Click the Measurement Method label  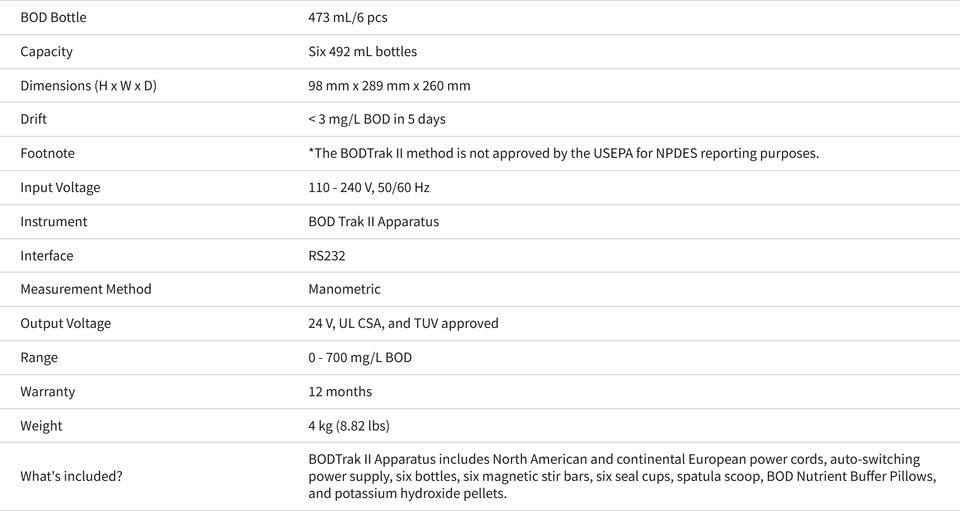(86, 289)
